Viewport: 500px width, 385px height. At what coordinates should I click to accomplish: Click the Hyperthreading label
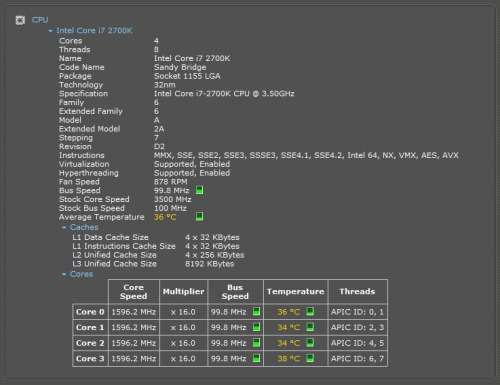click(x=89, y=173)
